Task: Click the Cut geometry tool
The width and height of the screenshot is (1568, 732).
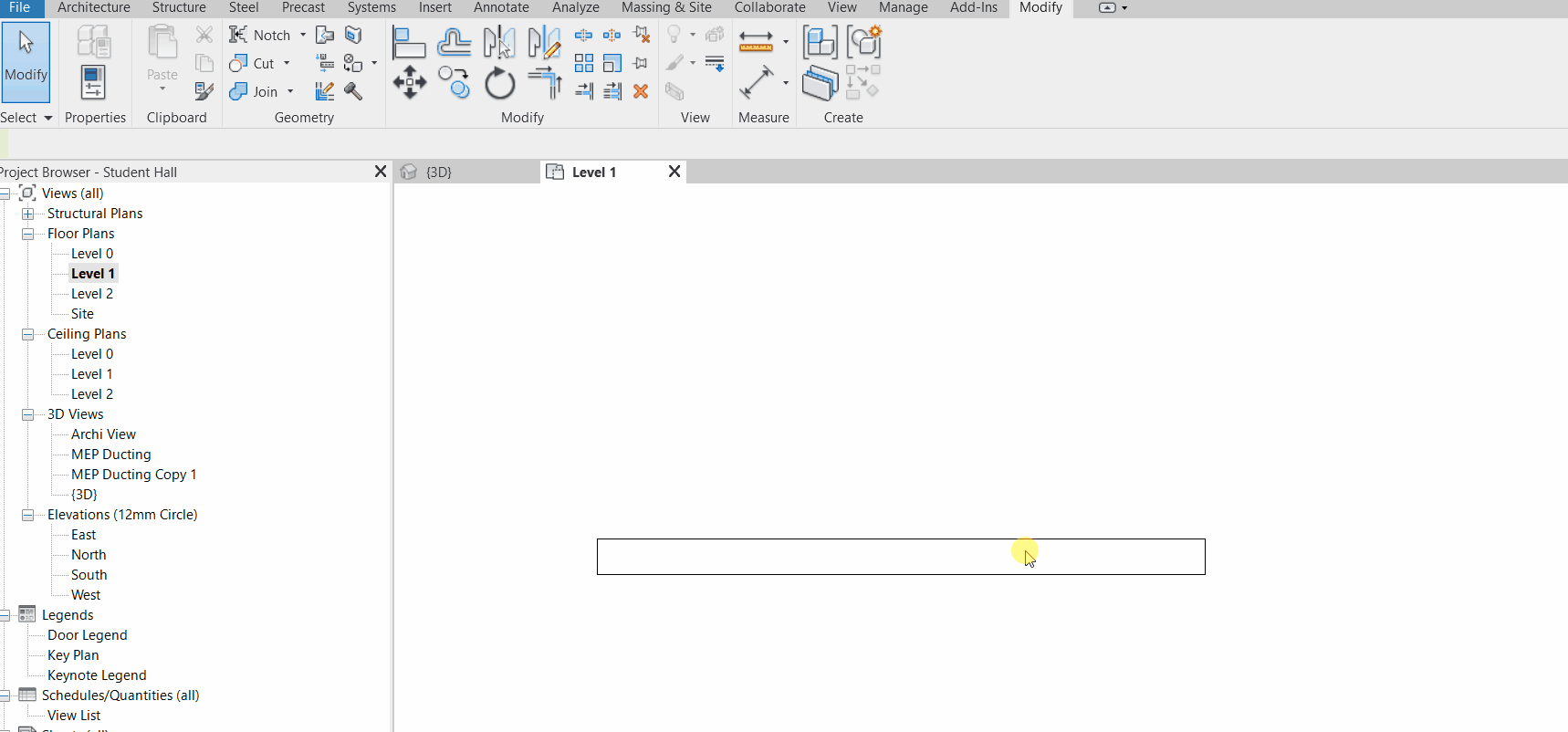Action: tap(253, 63)
